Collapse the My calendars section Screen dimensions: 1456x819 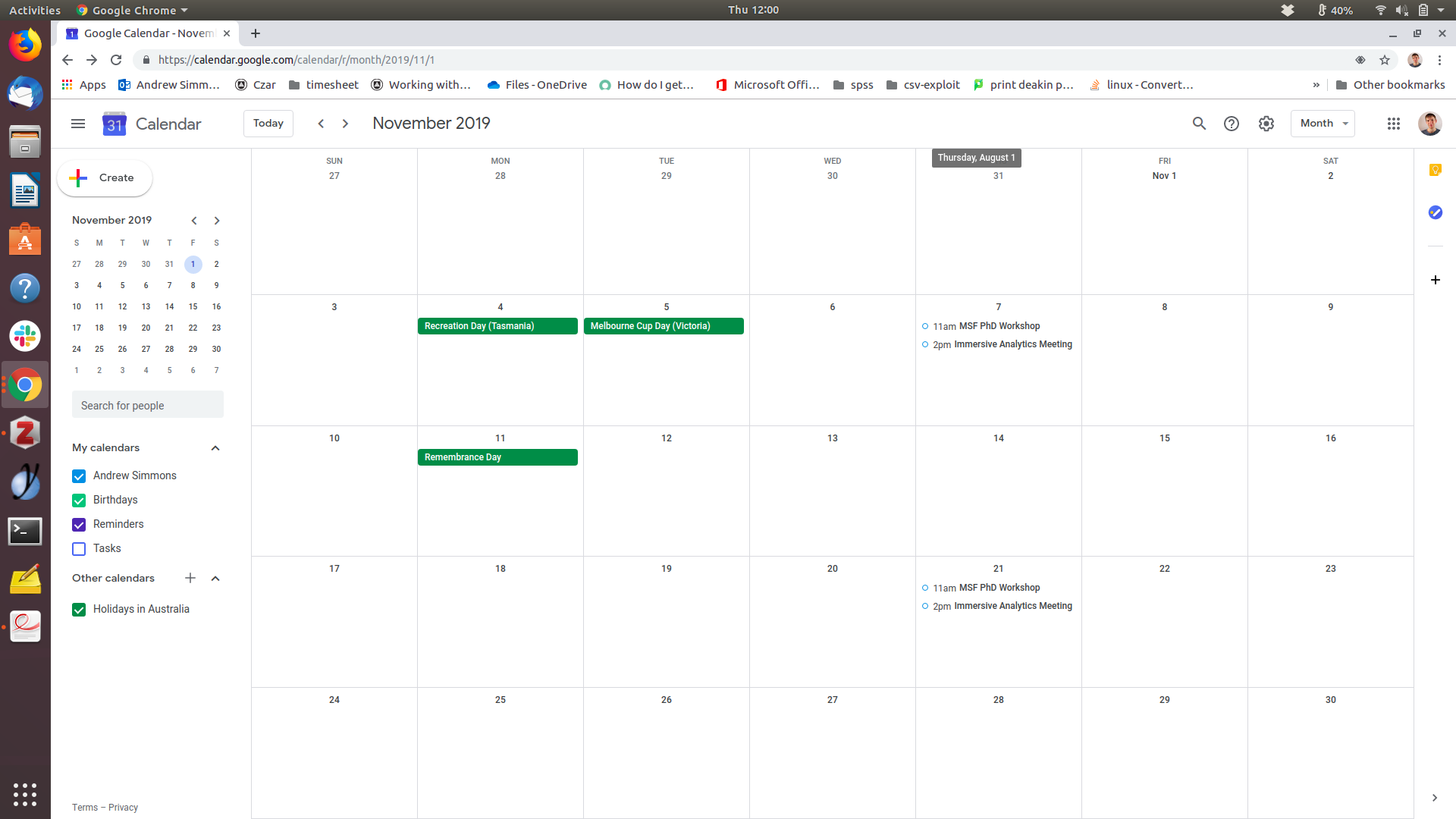(215, 448)
